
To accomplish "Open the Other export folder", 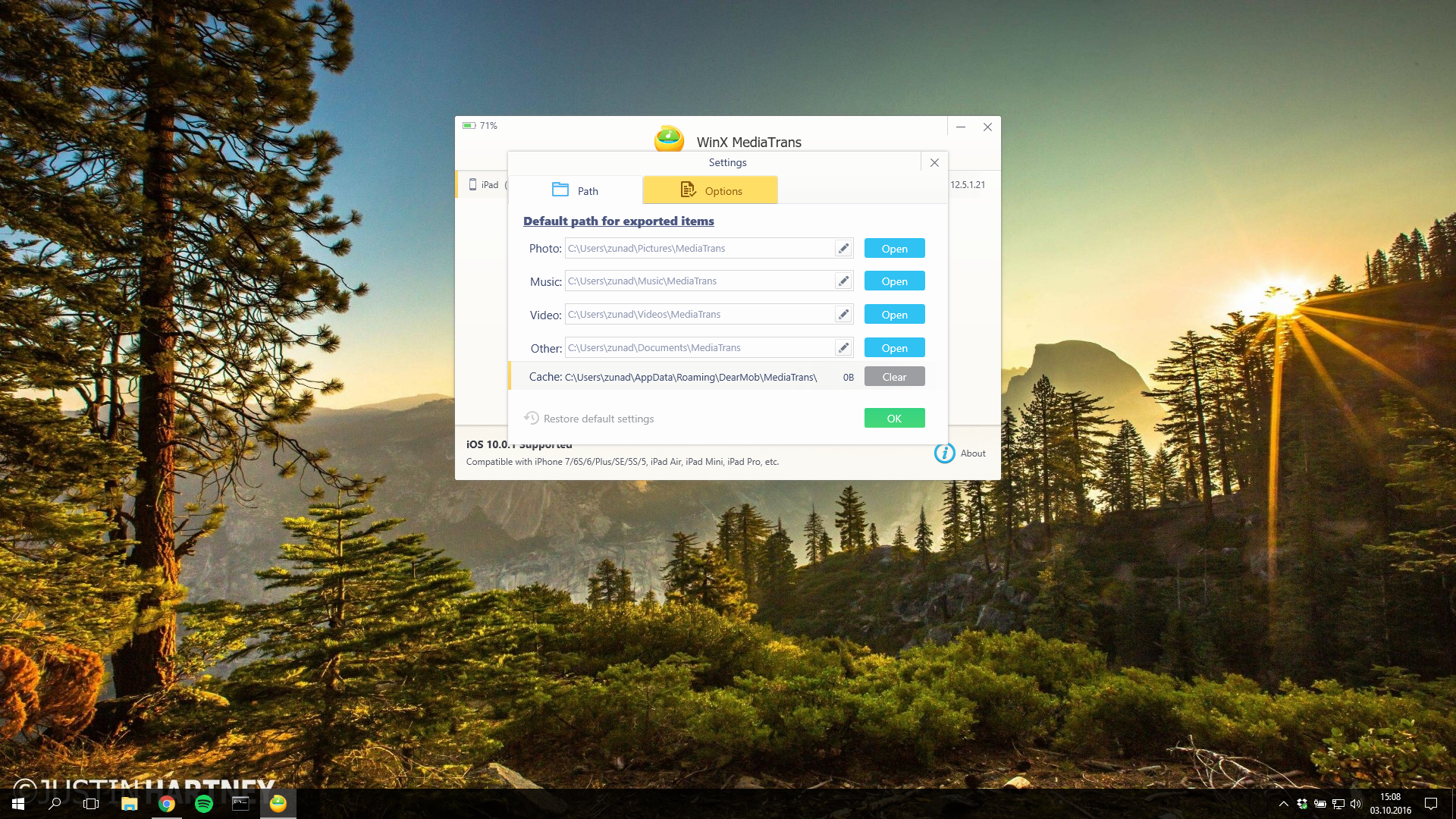I will pos(894,348).
